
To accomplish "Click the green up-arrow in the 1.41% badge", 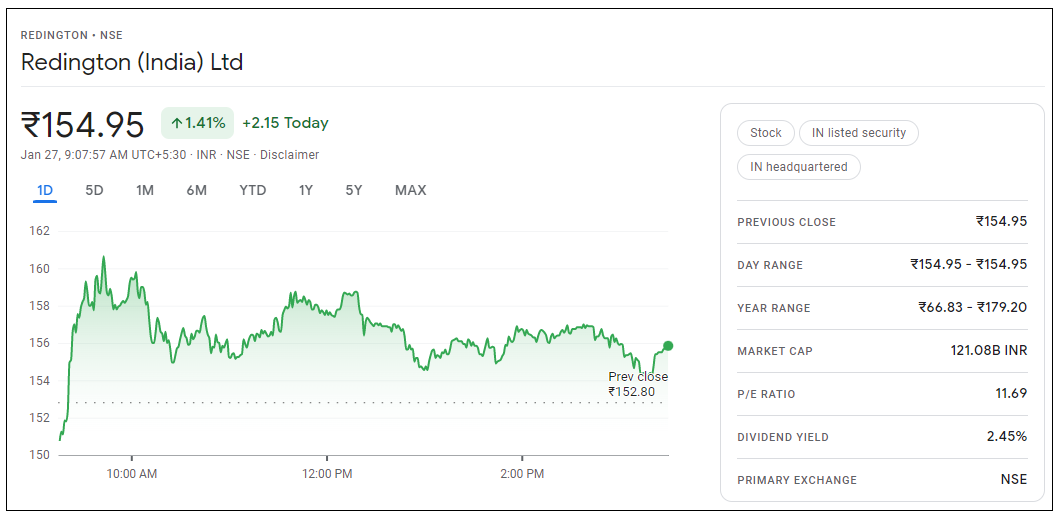I will click(176, 123).
